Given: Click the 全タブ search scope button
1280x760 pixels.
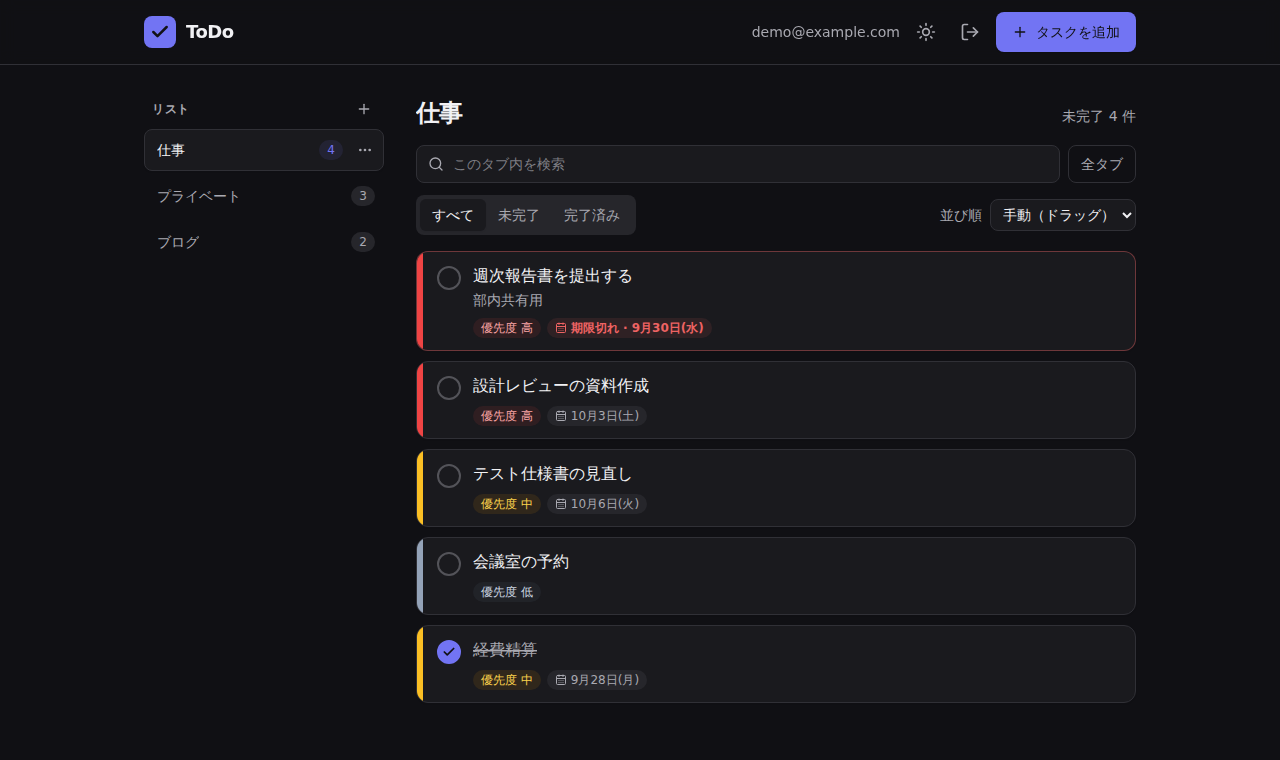Looking at the screenshot, I should click(x=1102, y=164).
